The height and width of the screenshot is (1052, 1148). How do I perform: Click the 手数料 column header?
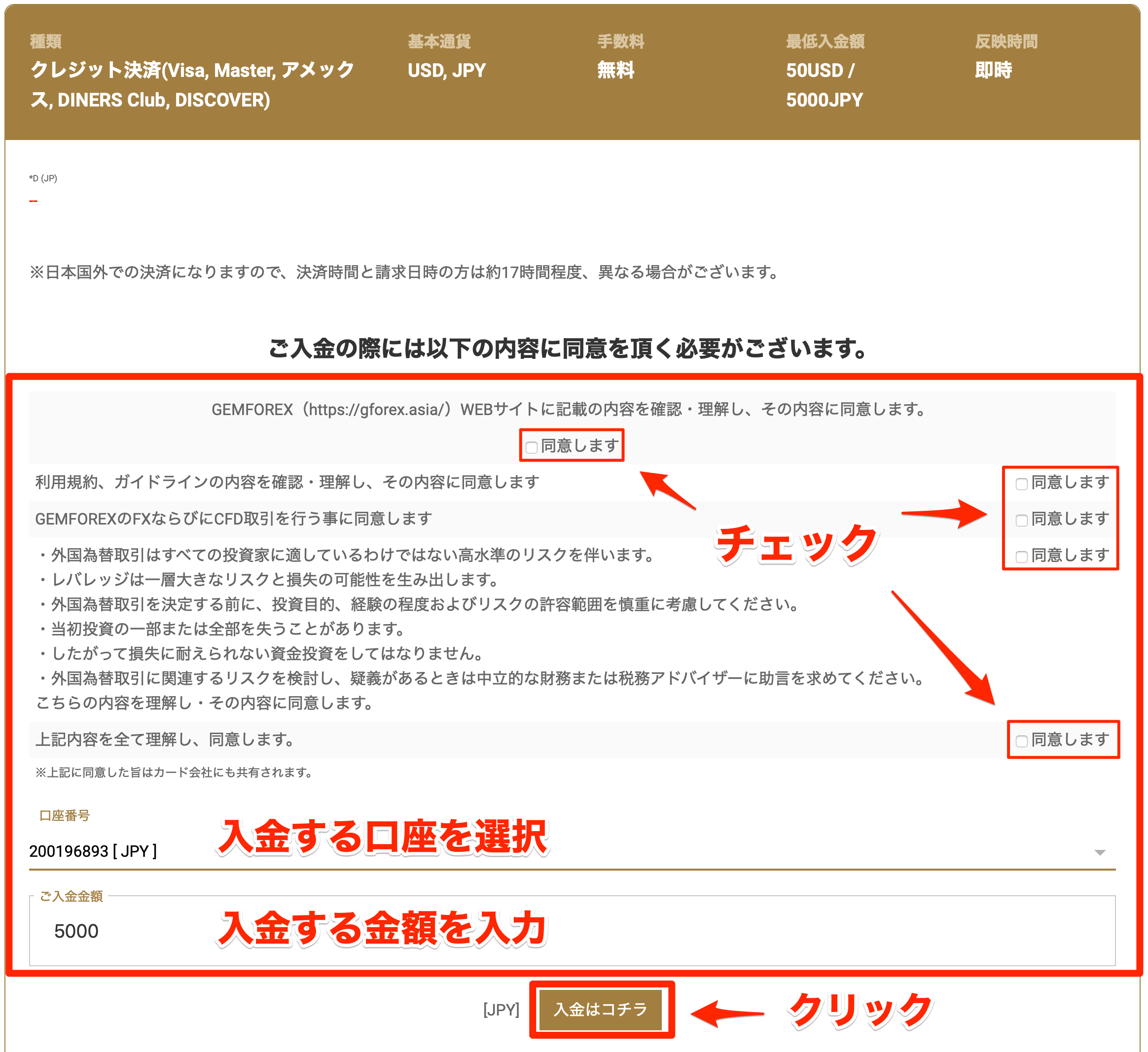621,41
